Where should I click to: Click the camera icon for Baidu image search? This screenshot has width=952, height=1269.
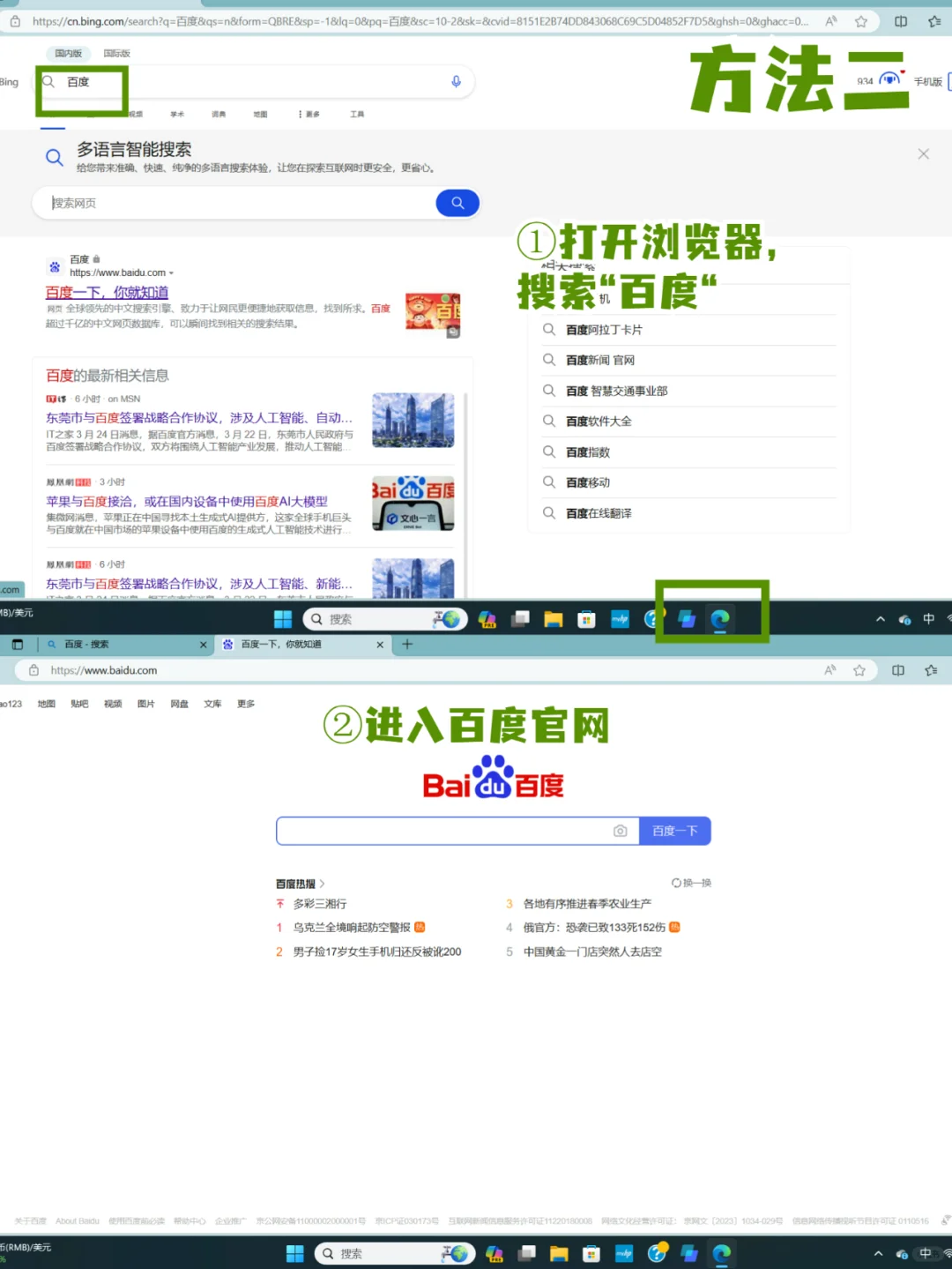coord(620,831)
